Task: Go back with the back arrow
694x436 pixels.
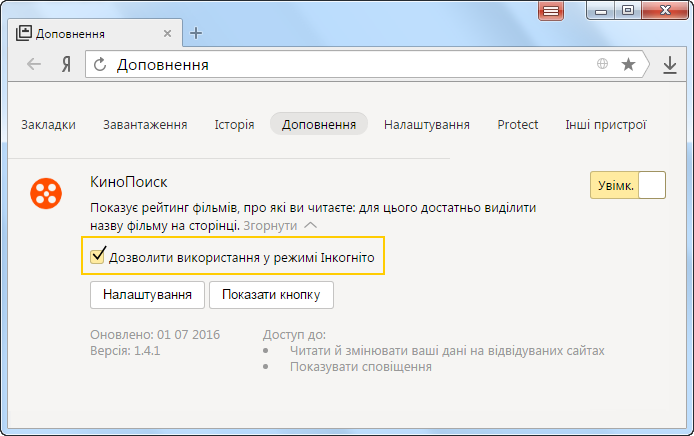Action: [x=34, y=65]
